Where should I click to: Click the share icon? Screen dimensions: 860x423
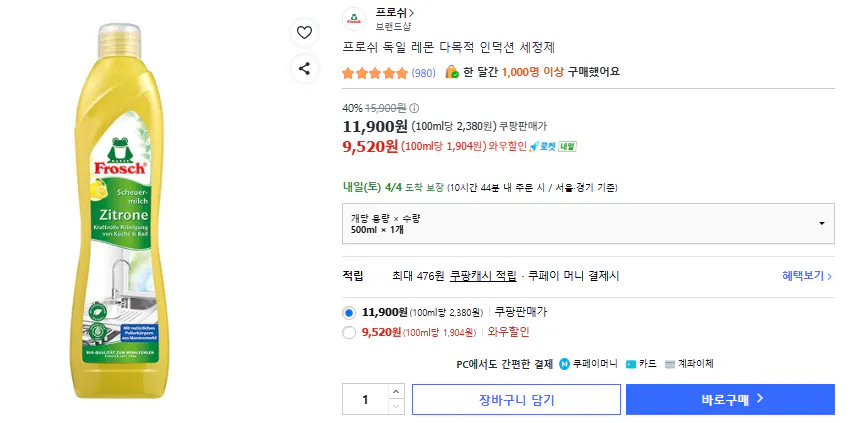click(304, 68)
